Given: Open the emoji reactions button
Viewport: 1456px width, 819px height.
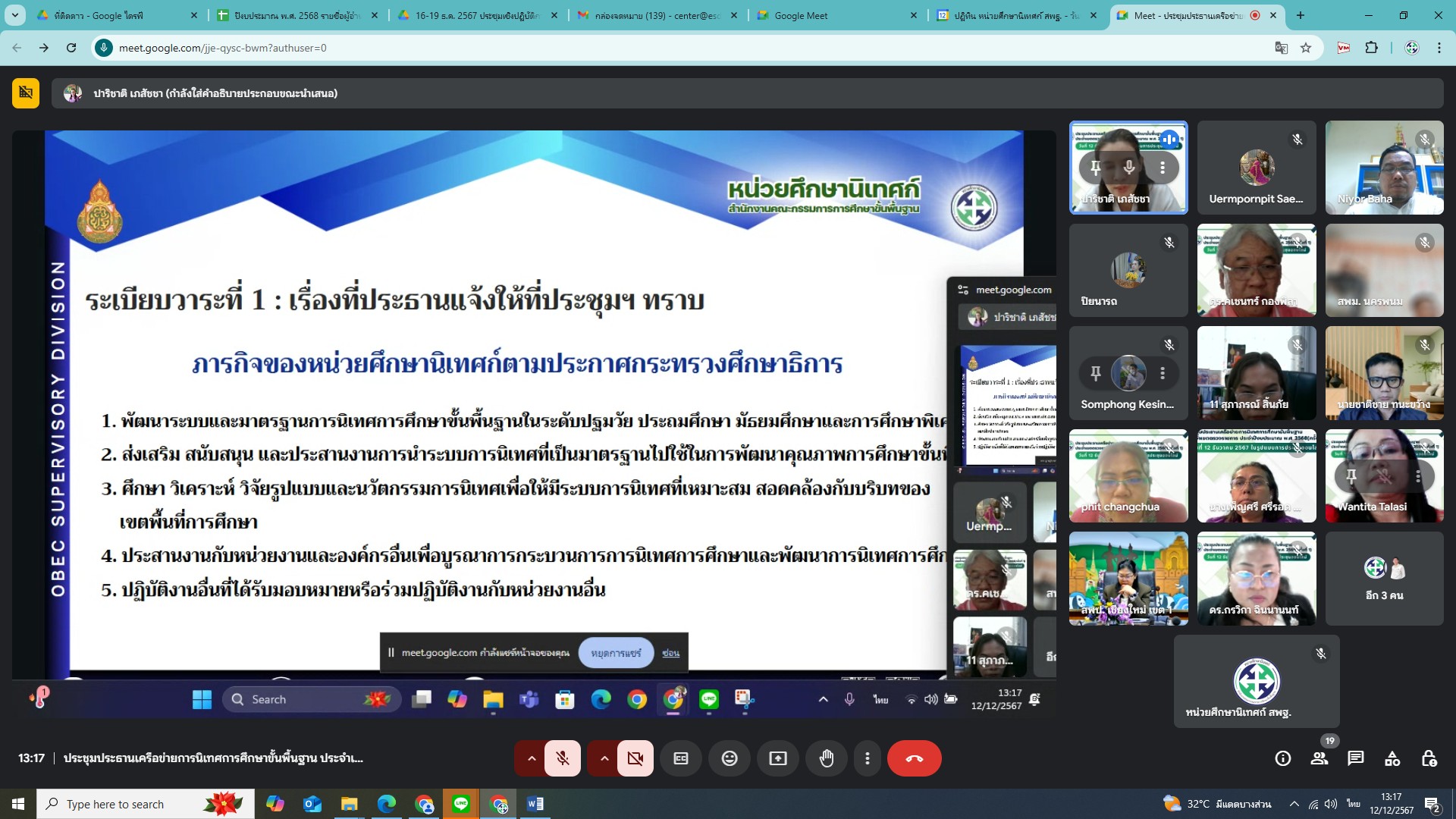Looking at the screenshot, I should click(x=730, y=758).
